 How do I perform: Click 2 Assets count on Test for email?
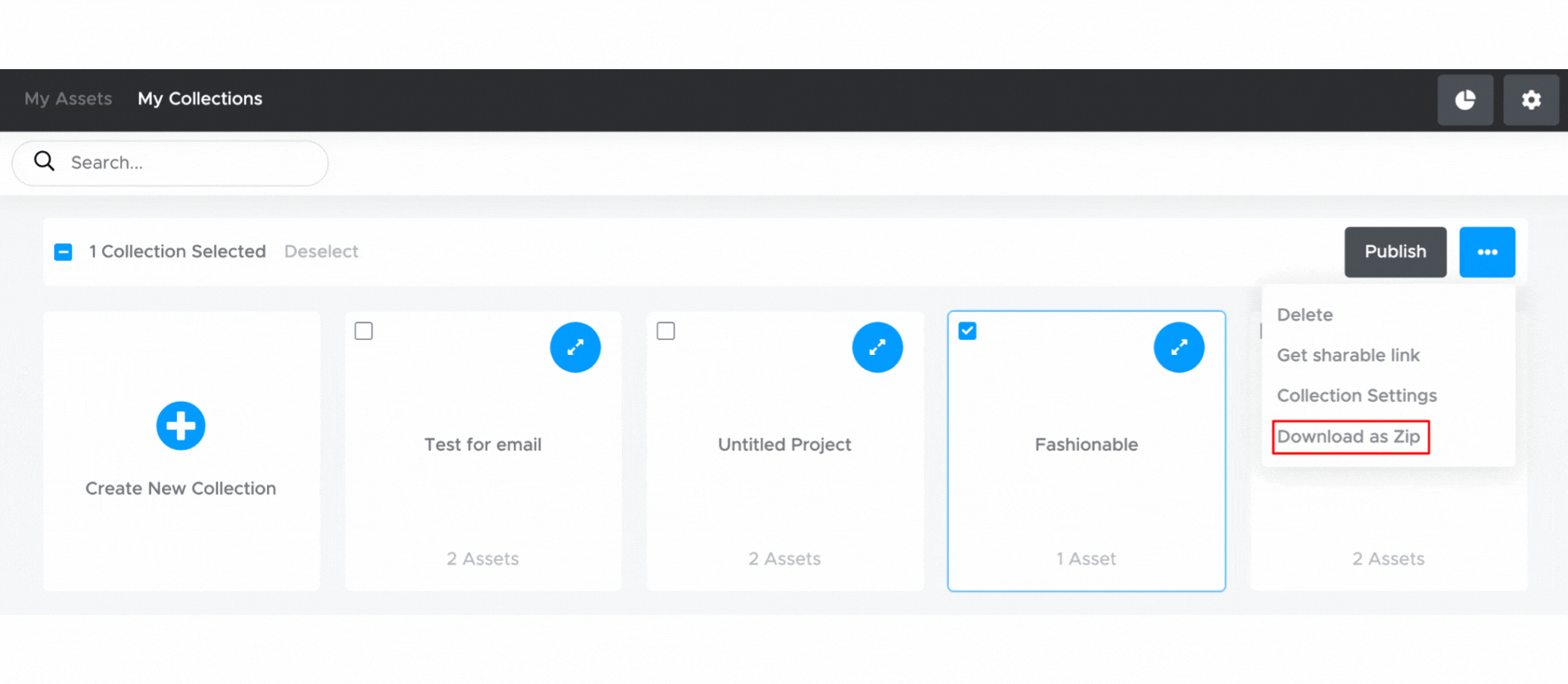483,559
